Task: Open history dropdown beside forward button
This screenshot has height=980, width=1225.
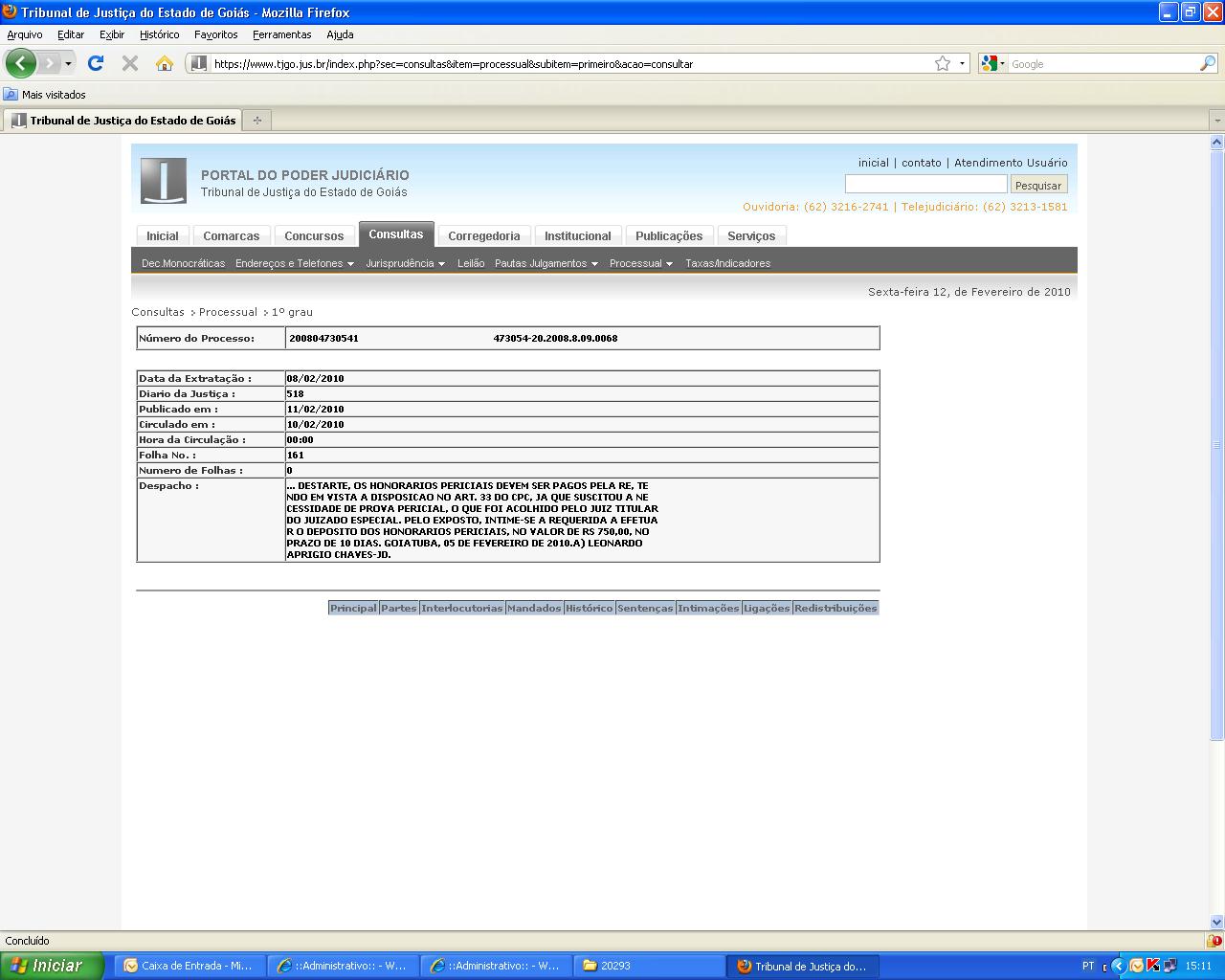Action: coord(68,64)
